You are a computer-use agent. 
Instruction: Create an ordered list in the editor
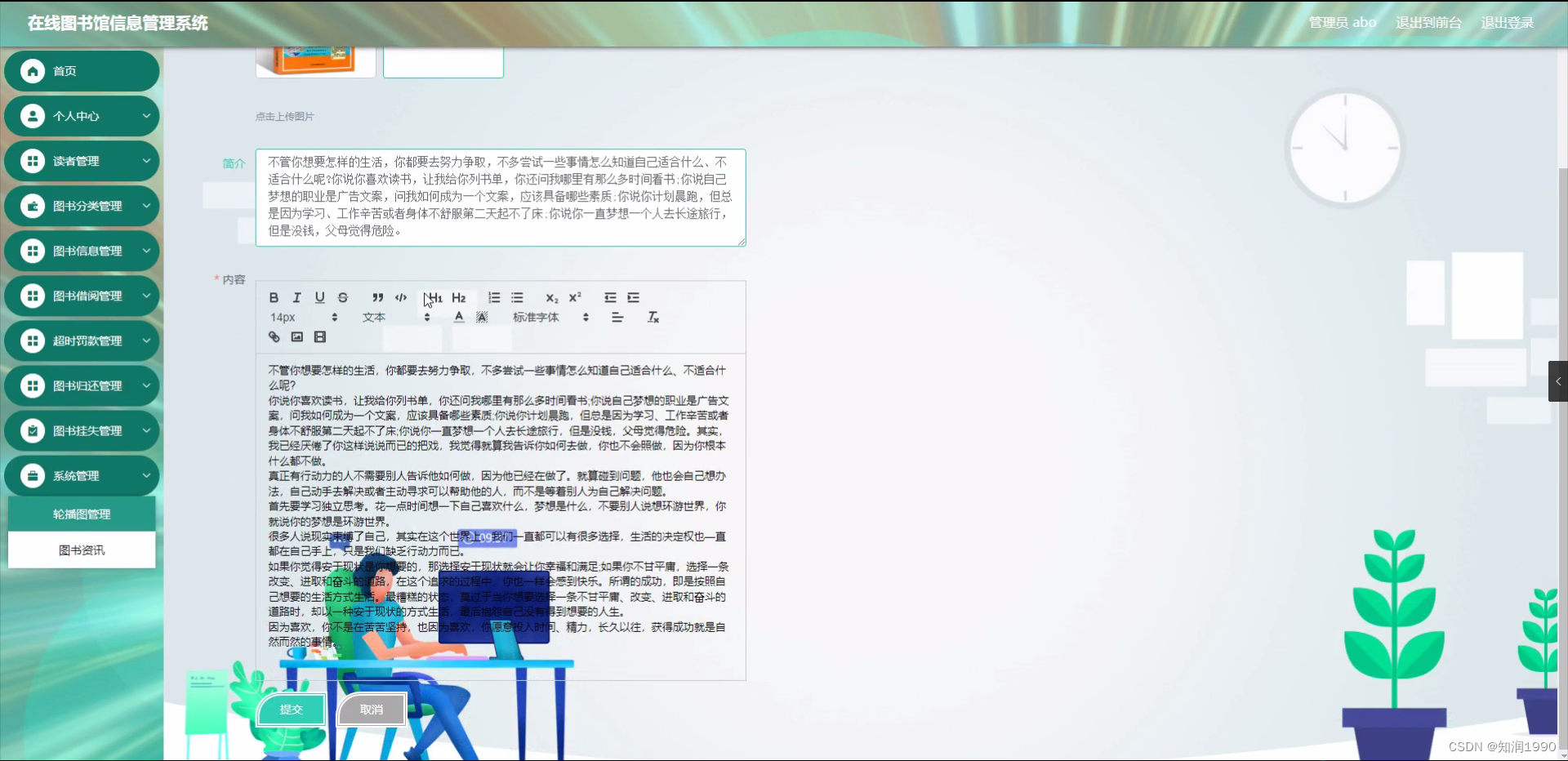[x=493, y=298]
